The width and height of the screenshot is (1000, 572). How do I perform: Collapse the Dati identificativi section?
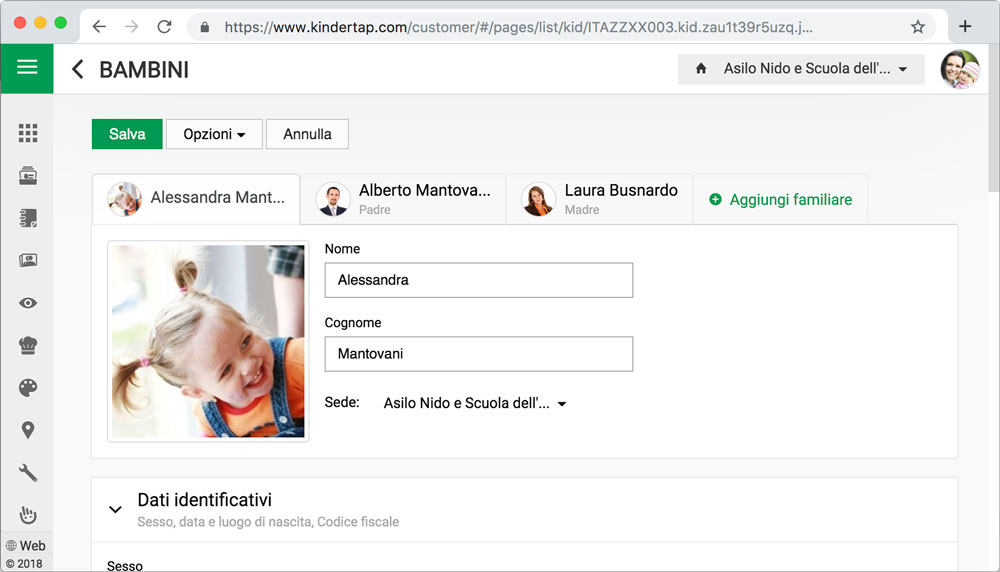[x=115, y=508]
